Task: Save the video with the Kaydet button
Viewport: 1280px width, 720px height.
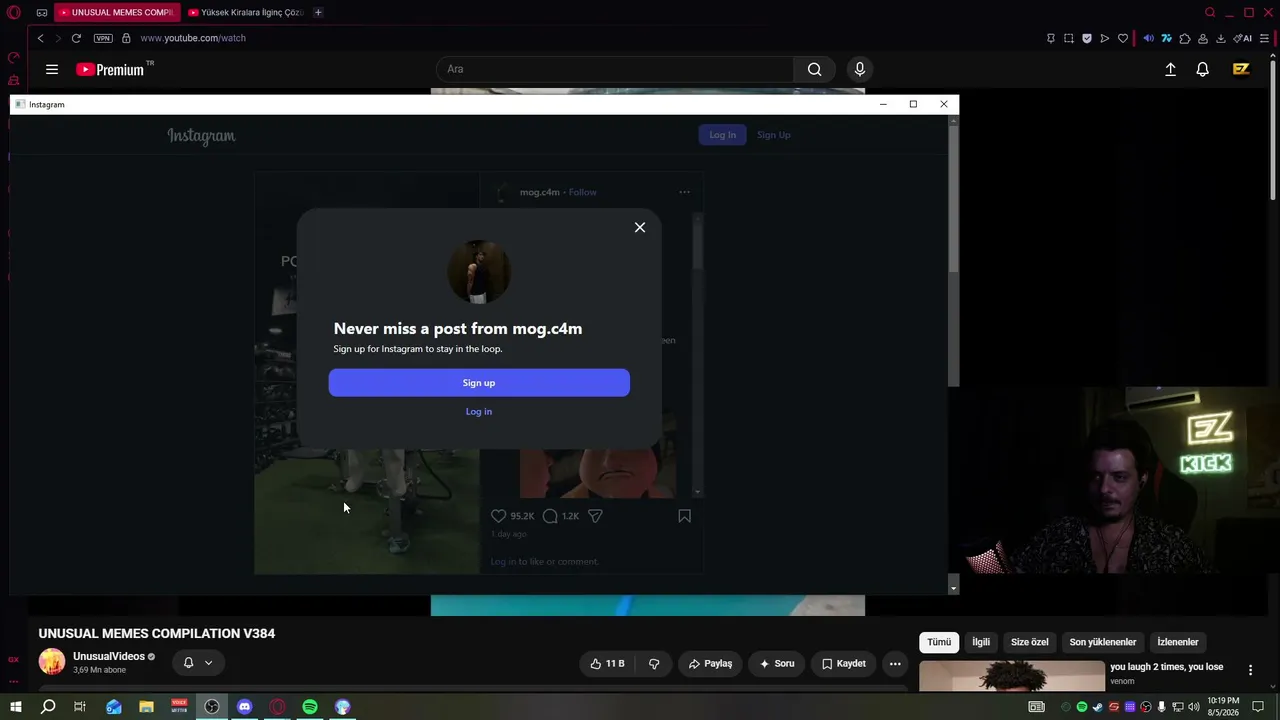Action: coord(844,663)
